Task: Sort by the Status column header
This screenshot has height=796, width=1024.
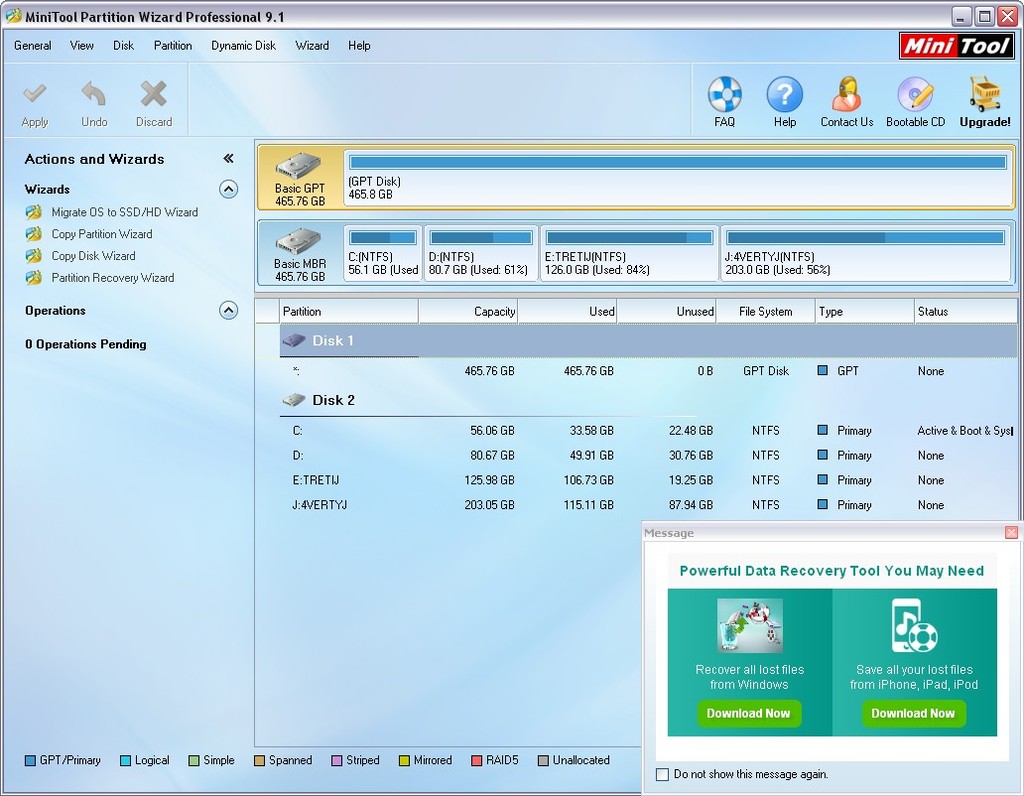Action: [x=965, y=311]
